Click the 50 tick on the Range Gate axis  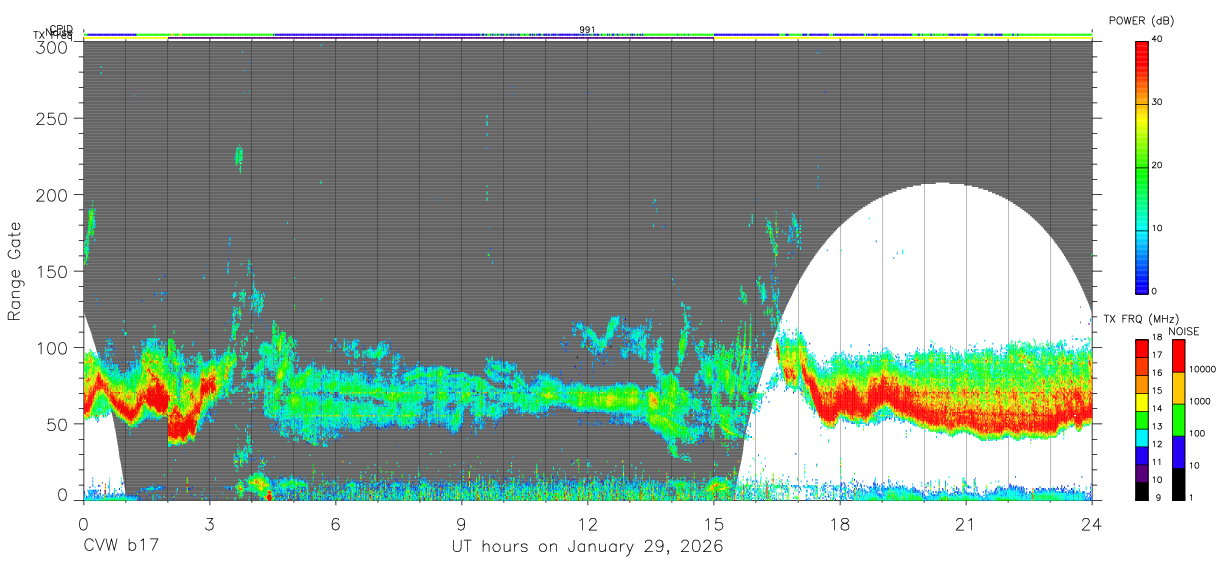click(x=59, y=423)
